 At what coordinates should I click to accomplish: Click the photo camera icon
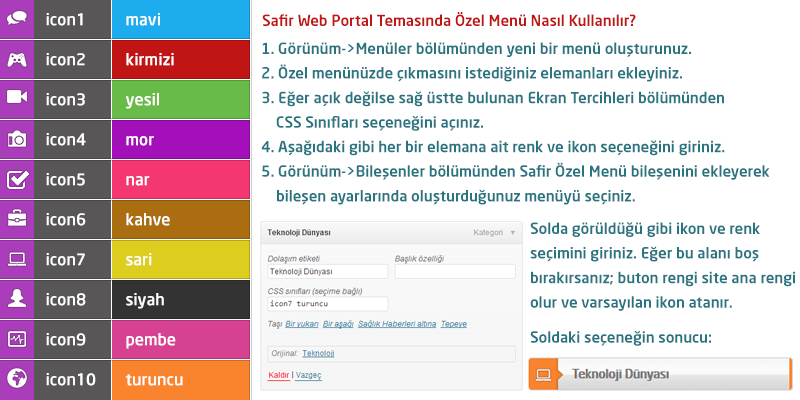[17, 139]
